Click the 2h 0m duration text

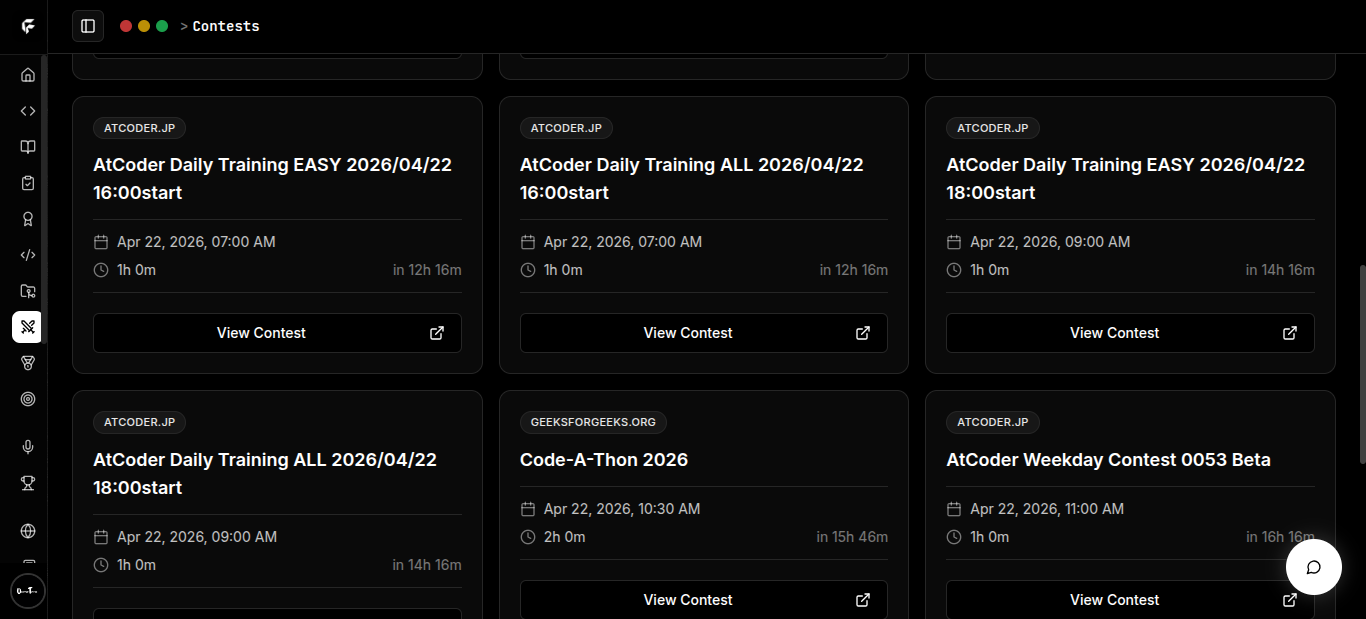tap(565, 537)
